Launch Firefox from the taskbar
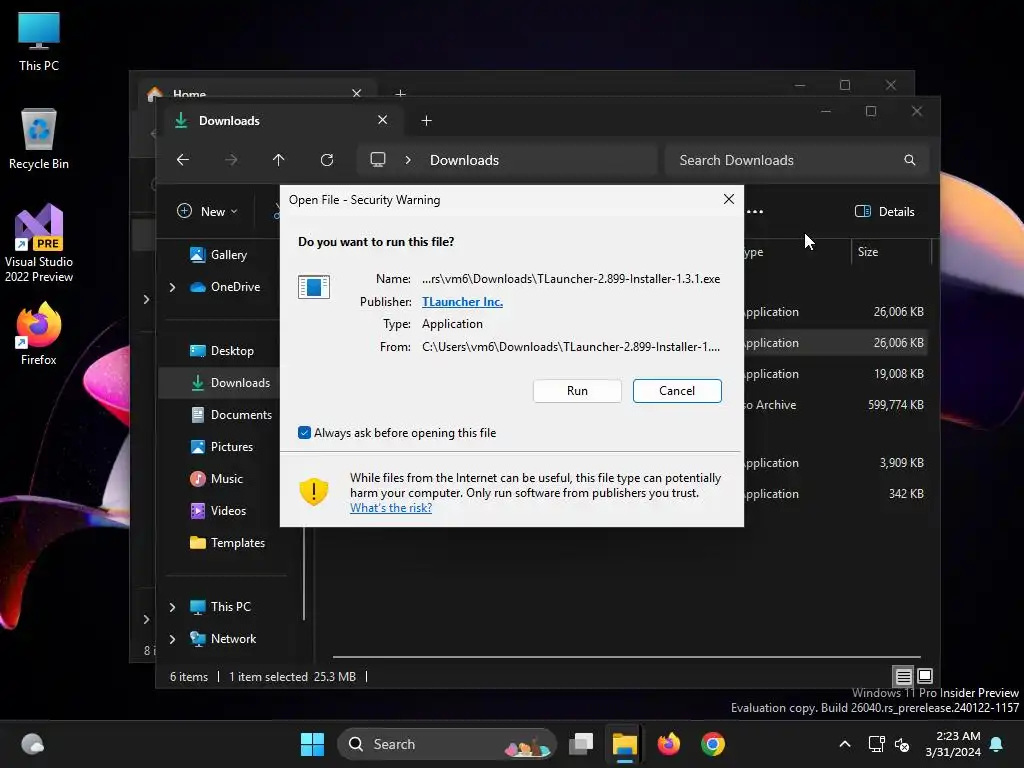This screenshot has width=1024, height=768. click(668, 744)
